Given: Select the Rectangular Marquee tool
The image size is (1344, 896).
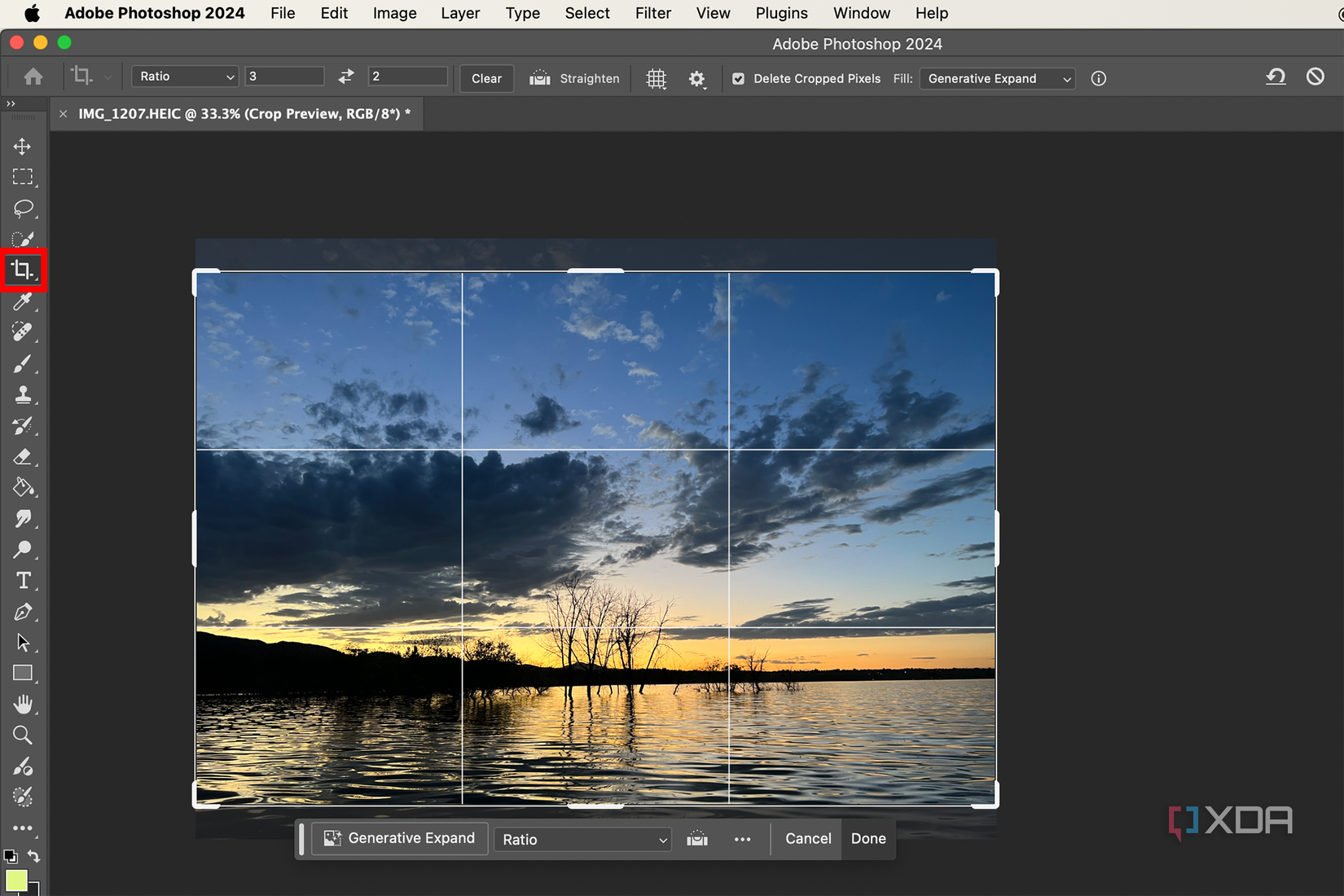Looking at the screenshot, I should pos(23,177).
